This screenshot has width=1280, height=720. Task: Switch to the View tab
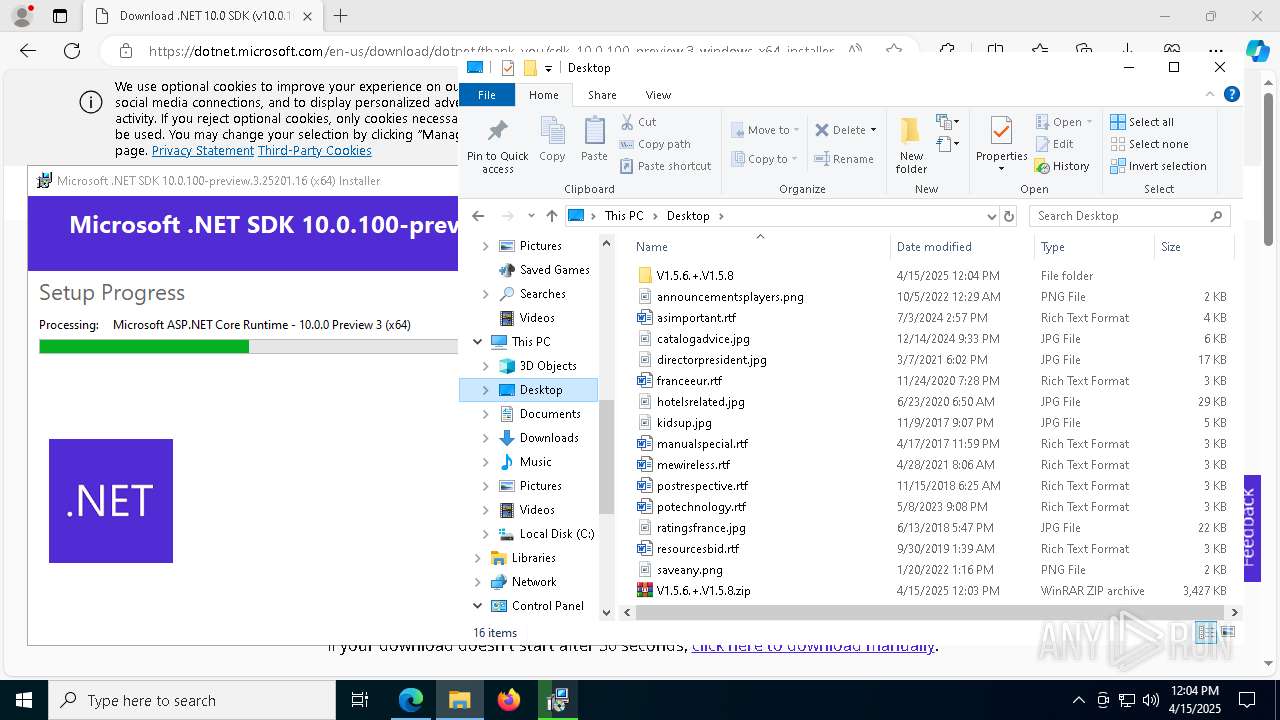pos(658,95)
